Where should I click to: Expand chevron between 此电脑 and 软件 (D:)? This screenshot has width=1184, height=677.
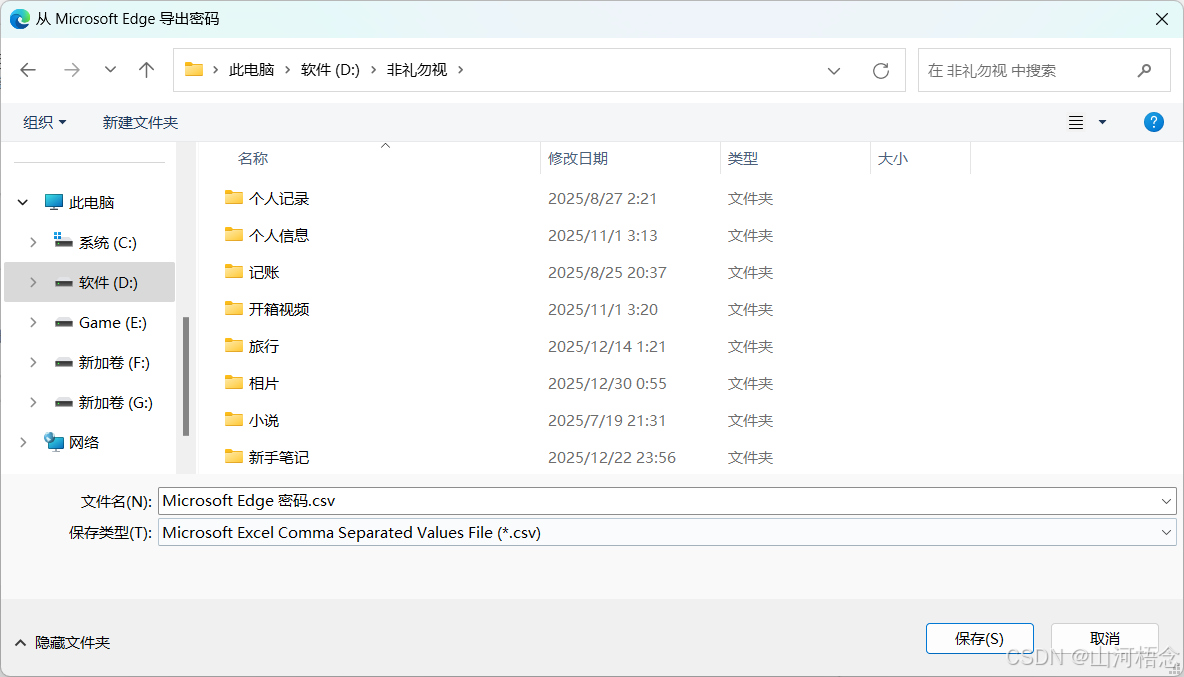(x=288, y=70)
